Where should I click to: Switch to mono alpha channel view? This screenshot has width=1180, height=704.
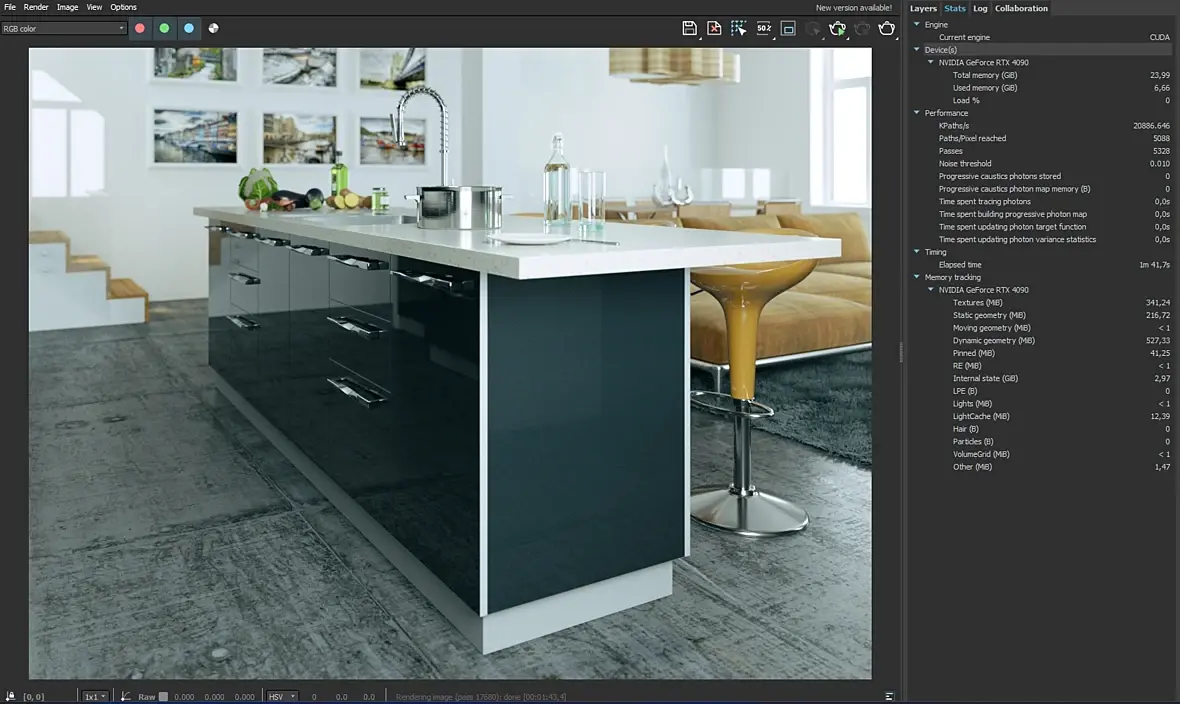click(x=214, y=28)
